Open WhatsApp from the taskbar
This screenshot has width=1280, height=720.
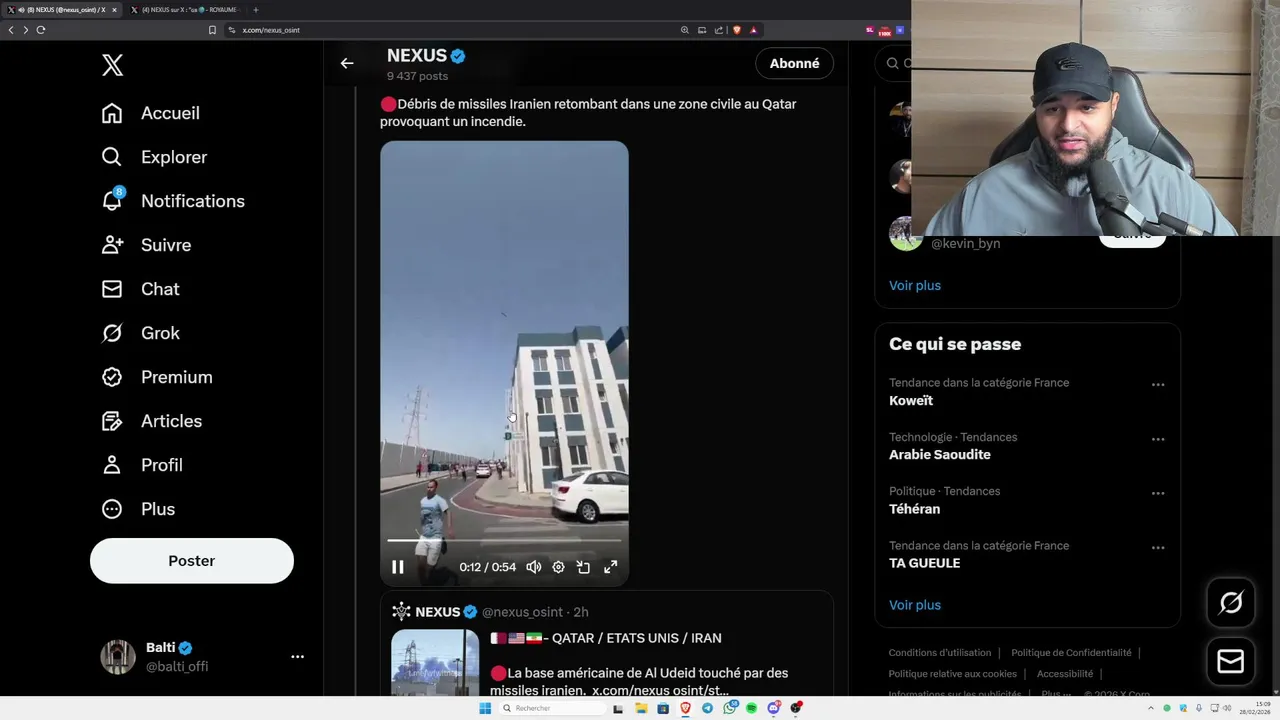pos(730,708)
